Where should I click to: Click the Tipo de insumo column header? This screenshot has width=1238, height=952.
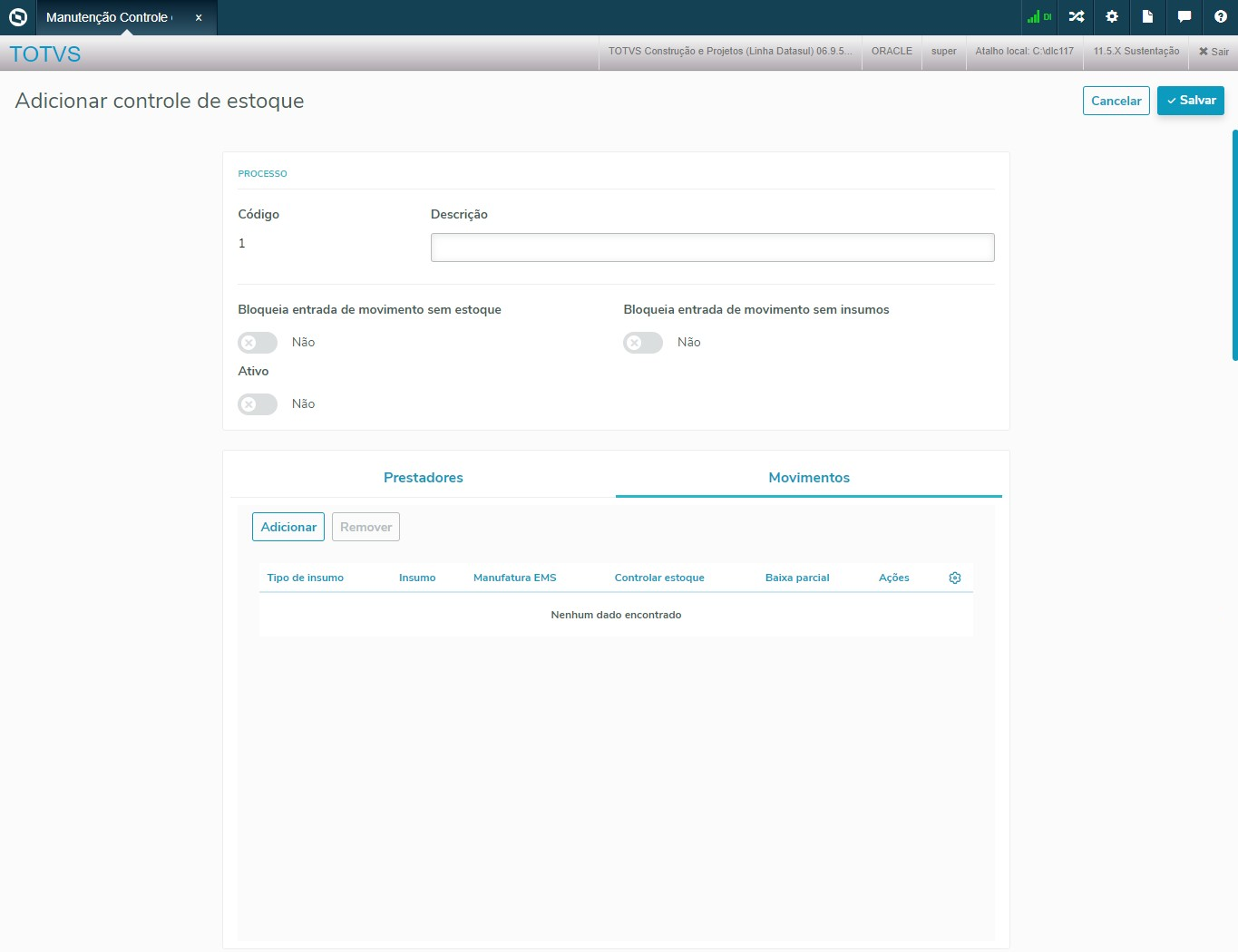click(x=306, y=578)
